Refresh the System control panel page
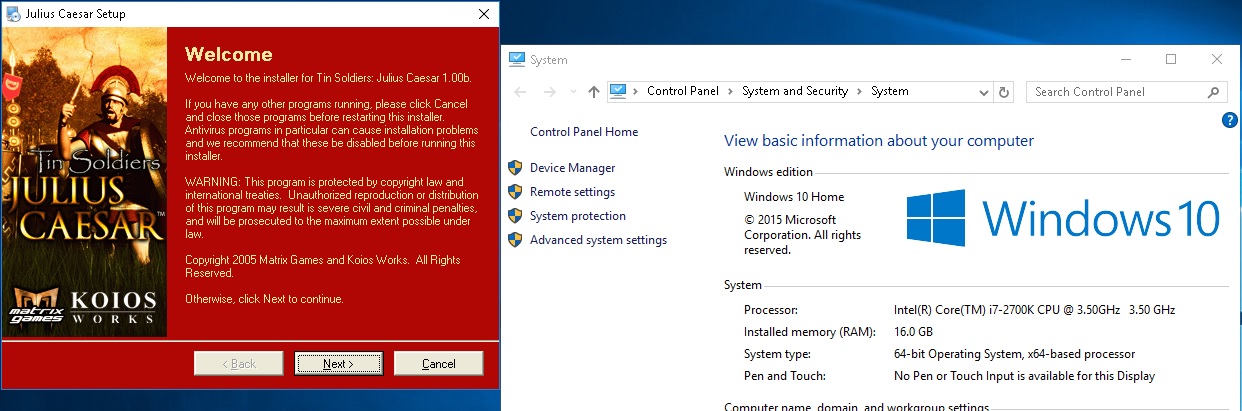1242x411 pixels. click(1005, 92)
